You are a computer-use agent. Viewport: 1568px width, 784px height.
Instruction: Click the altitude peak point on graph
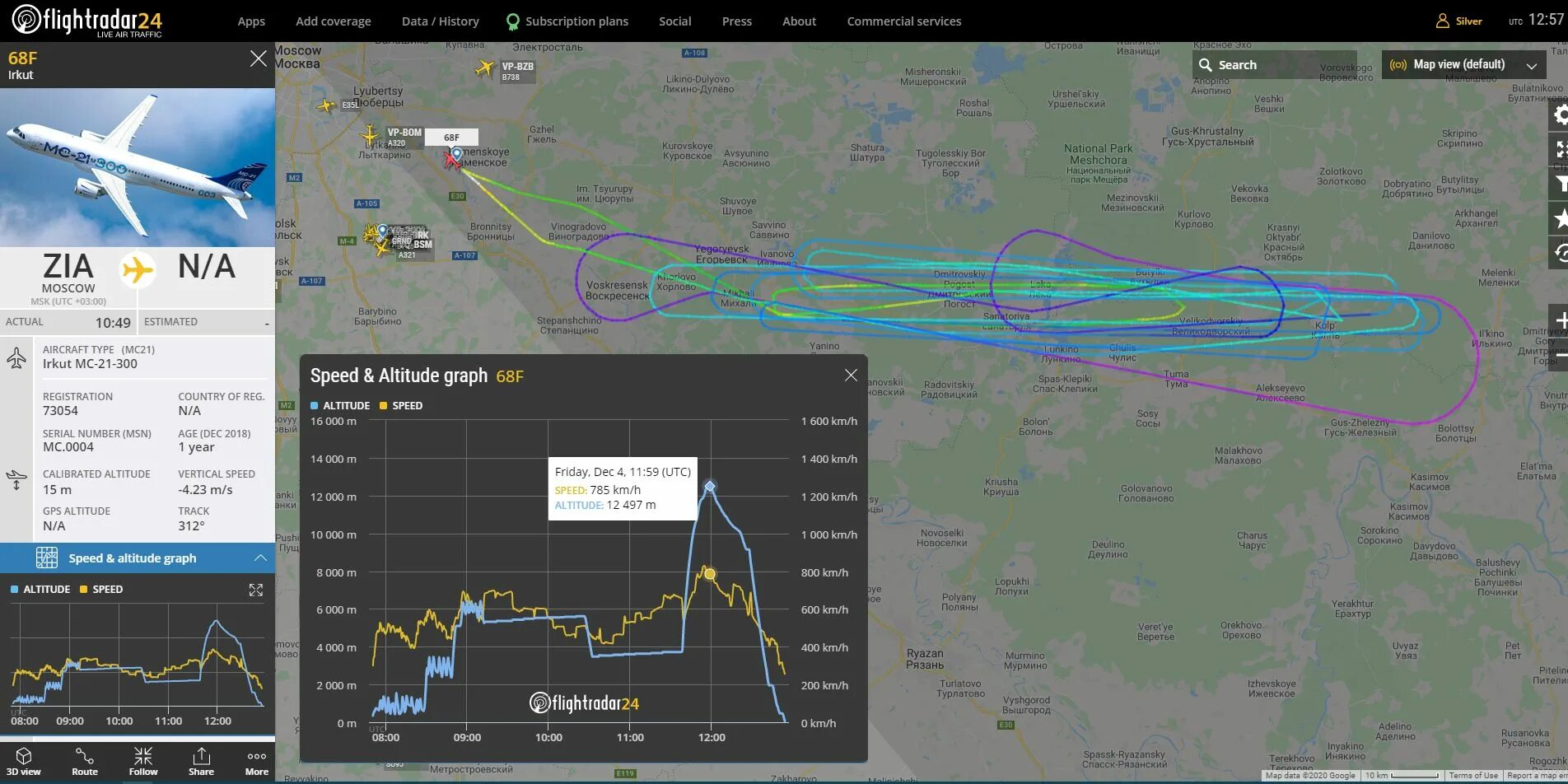710,487
